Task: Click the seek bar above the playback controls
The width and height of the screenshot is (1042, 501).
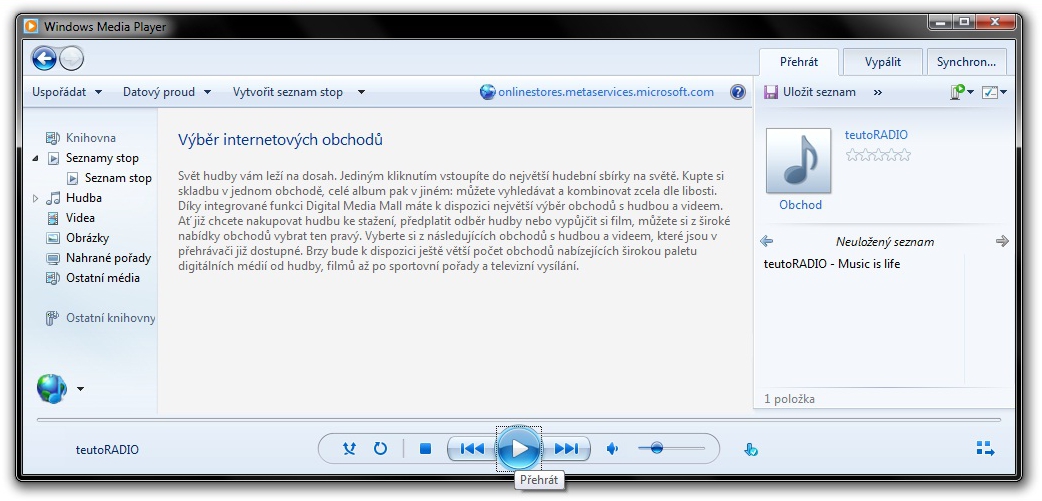Action: point(518,420)
